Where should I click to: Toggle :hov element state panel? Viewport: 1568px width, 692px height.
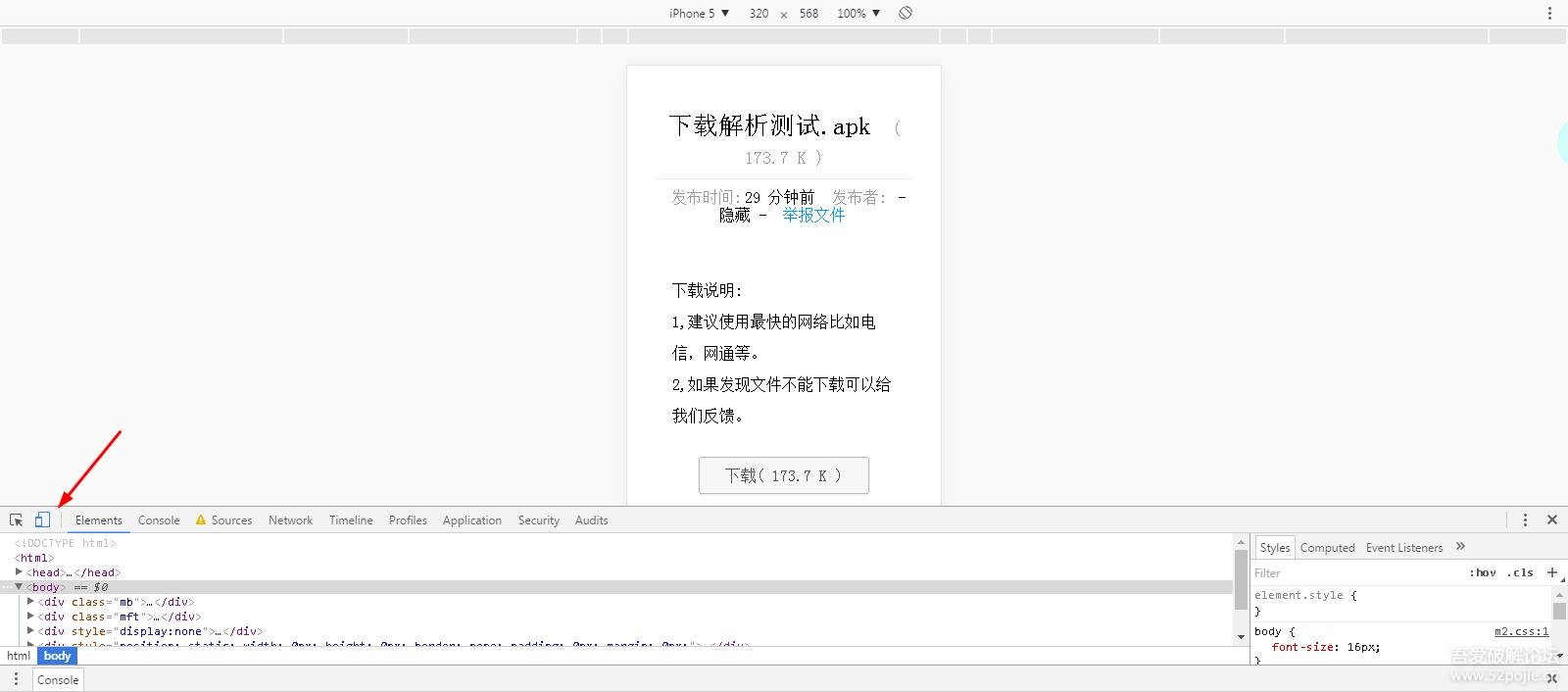(1483, 572)
